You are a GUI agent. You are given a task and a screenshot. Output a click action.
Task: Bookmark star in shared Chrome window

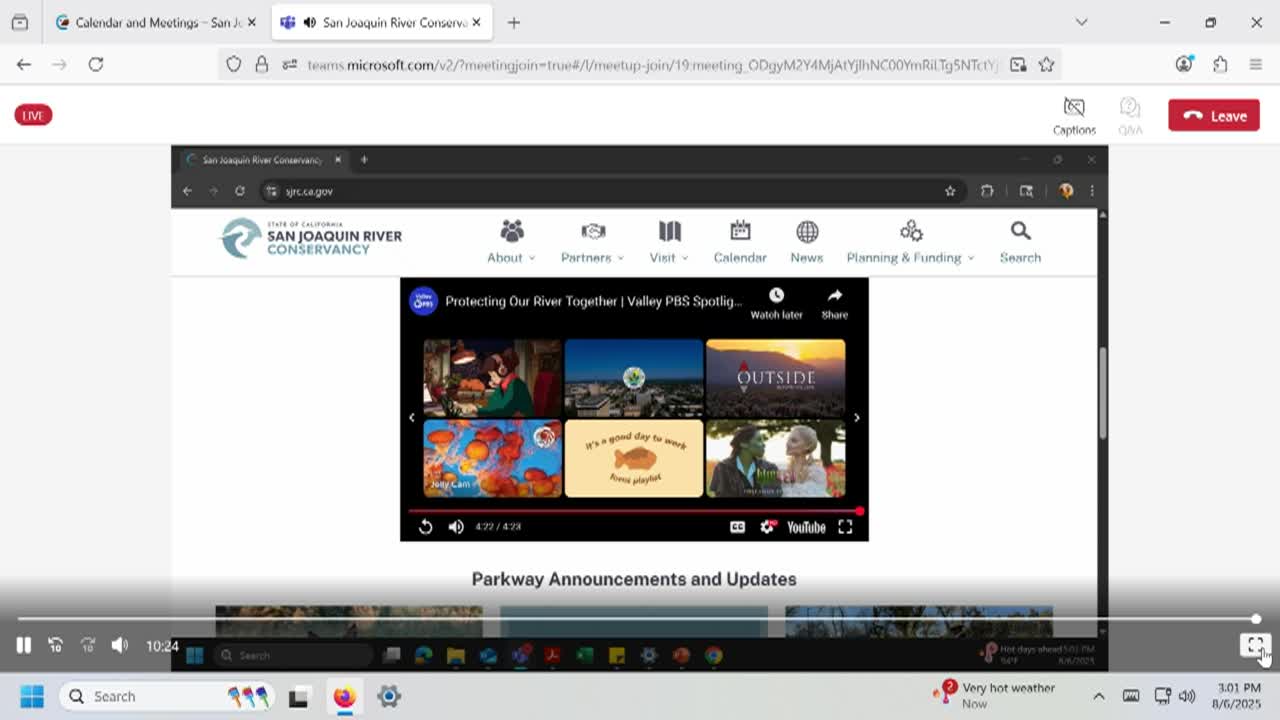(x=950, y=191)
